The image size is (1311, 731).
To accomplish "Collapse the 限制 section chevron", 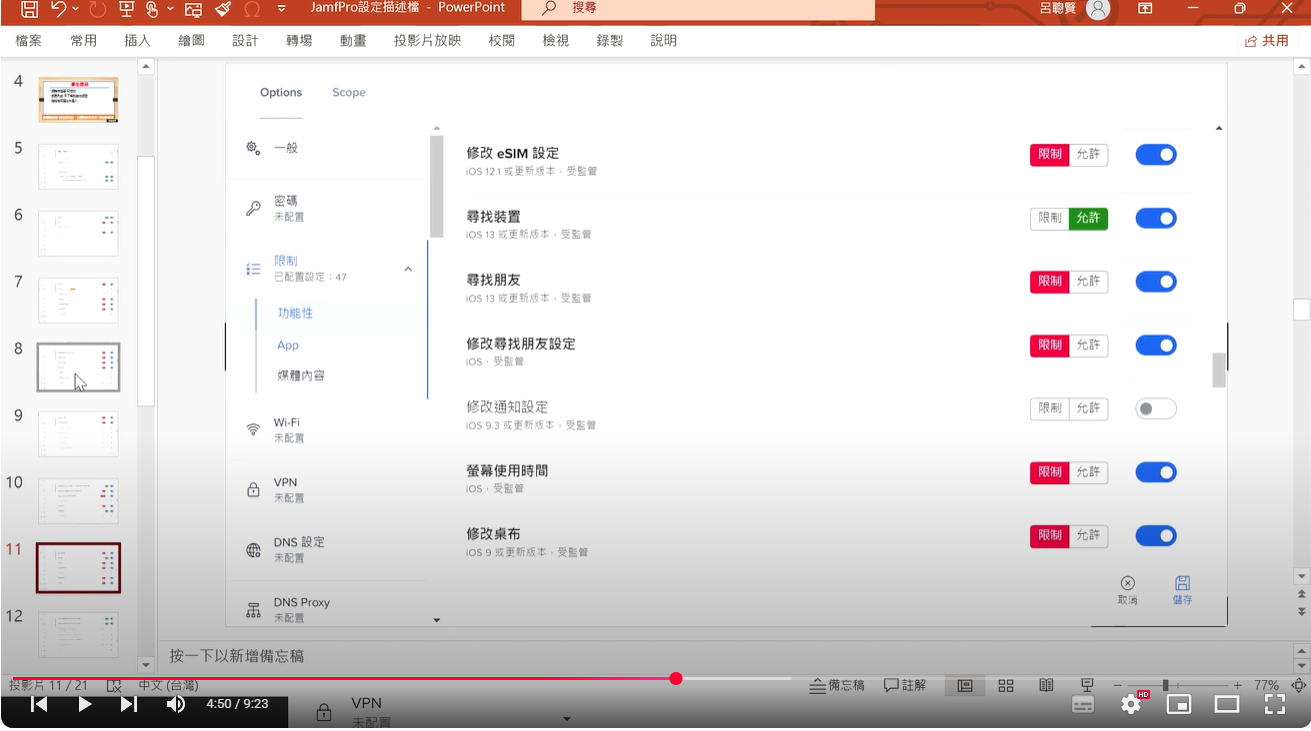I will pos(408,269).
